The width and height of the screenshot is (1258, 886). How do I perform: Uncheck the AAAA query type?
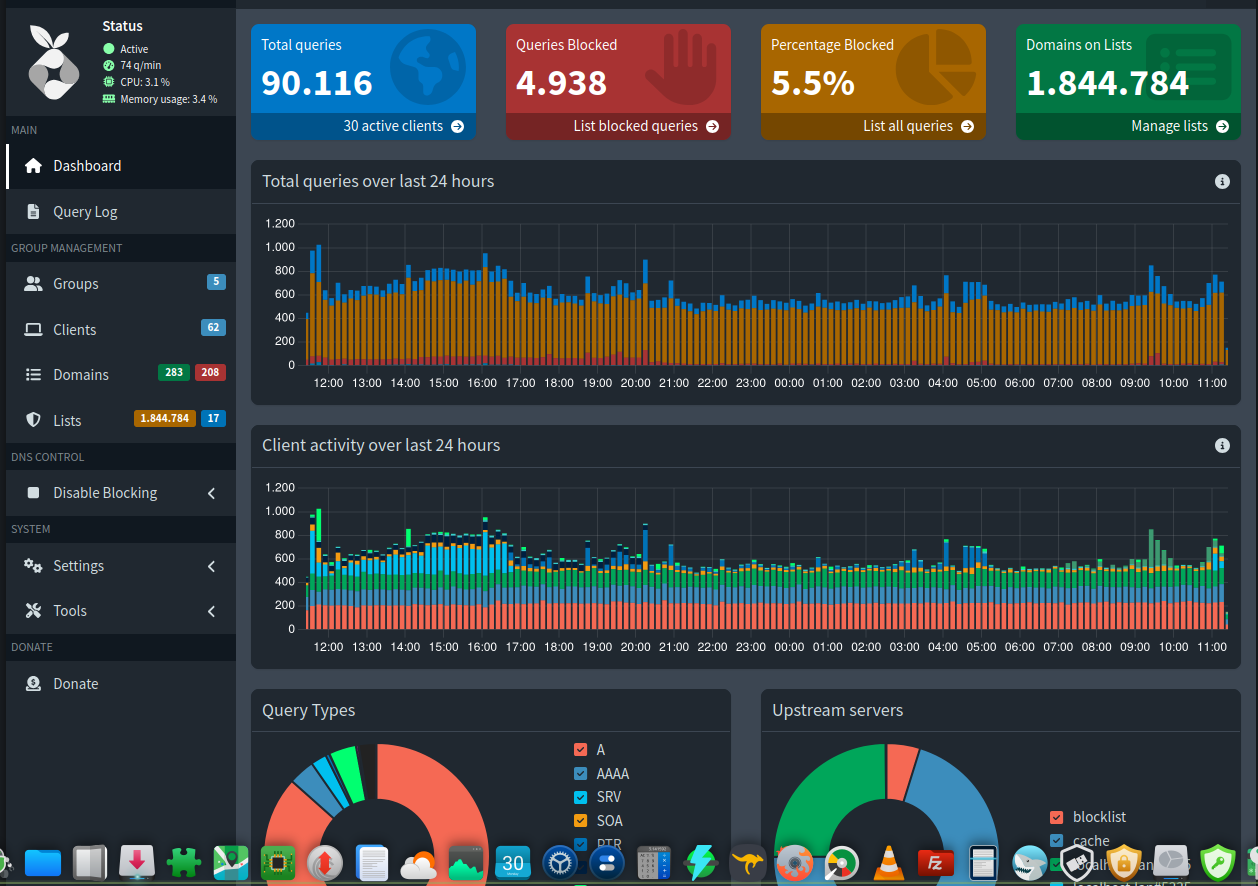pos(581,773)
